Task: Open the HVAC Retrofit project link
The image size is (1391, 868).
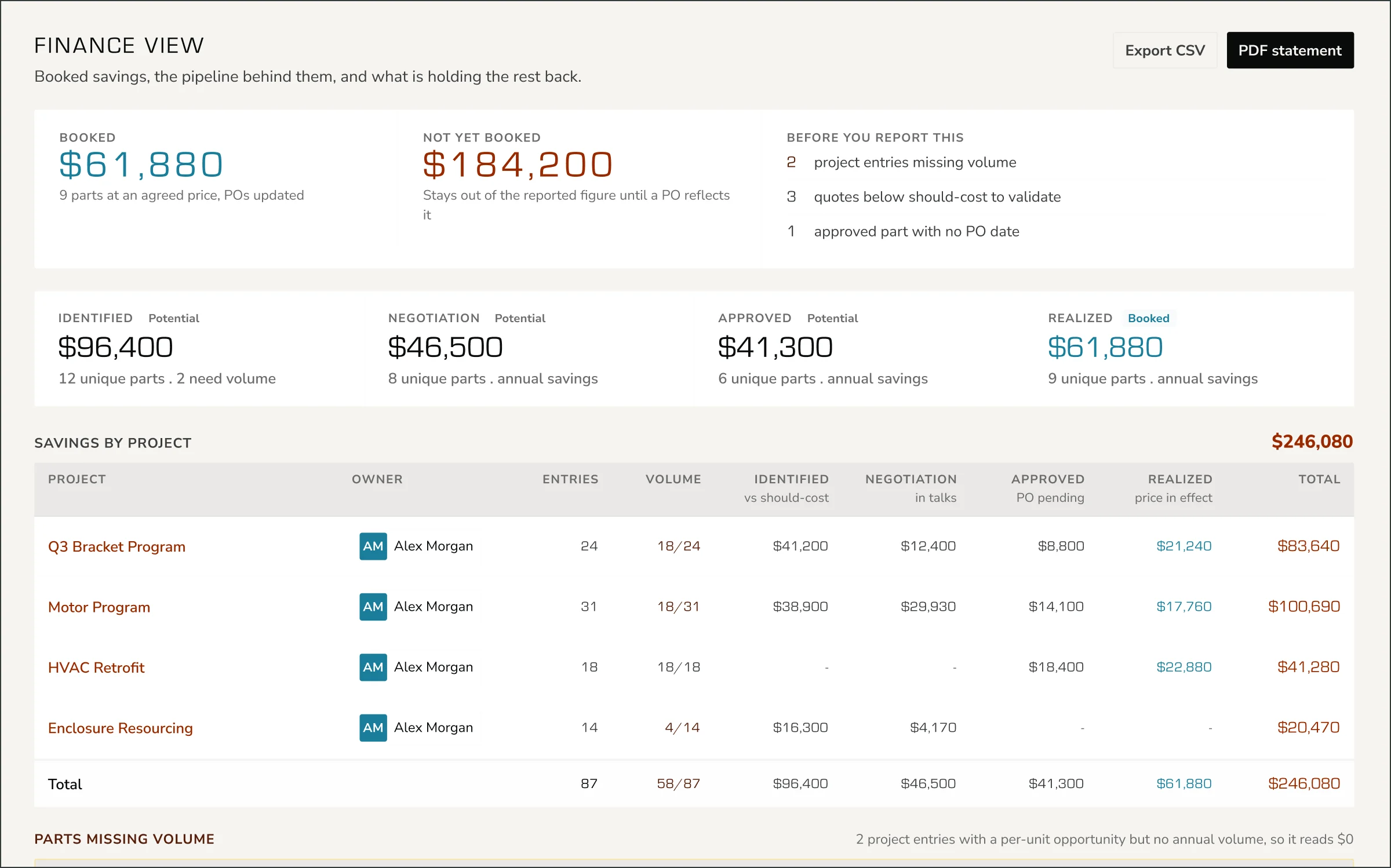Action: point(96,668)
